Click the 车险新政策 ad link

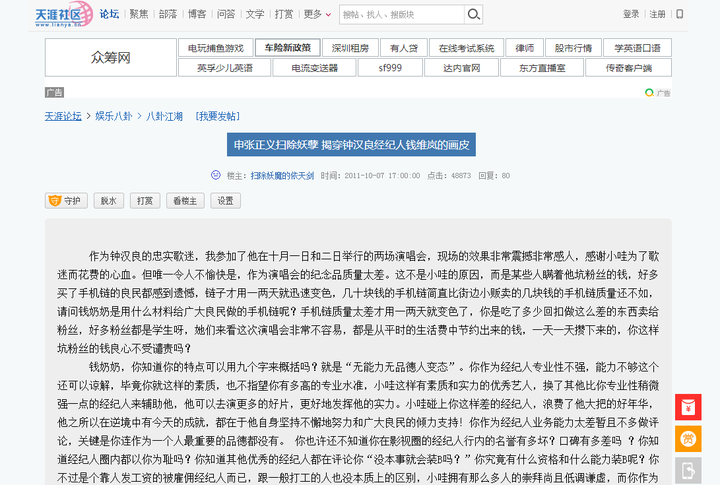(x=288, y=48)
